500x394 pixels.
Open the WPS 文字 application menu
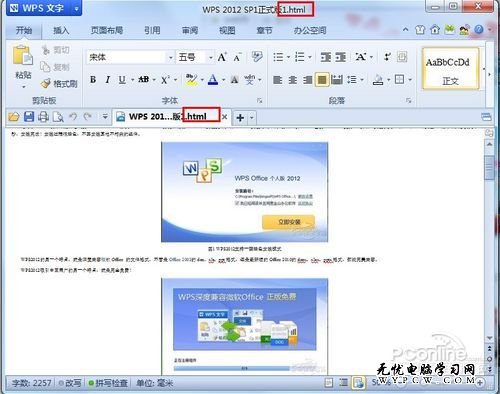pyautogui.click(x=44, y=8)
